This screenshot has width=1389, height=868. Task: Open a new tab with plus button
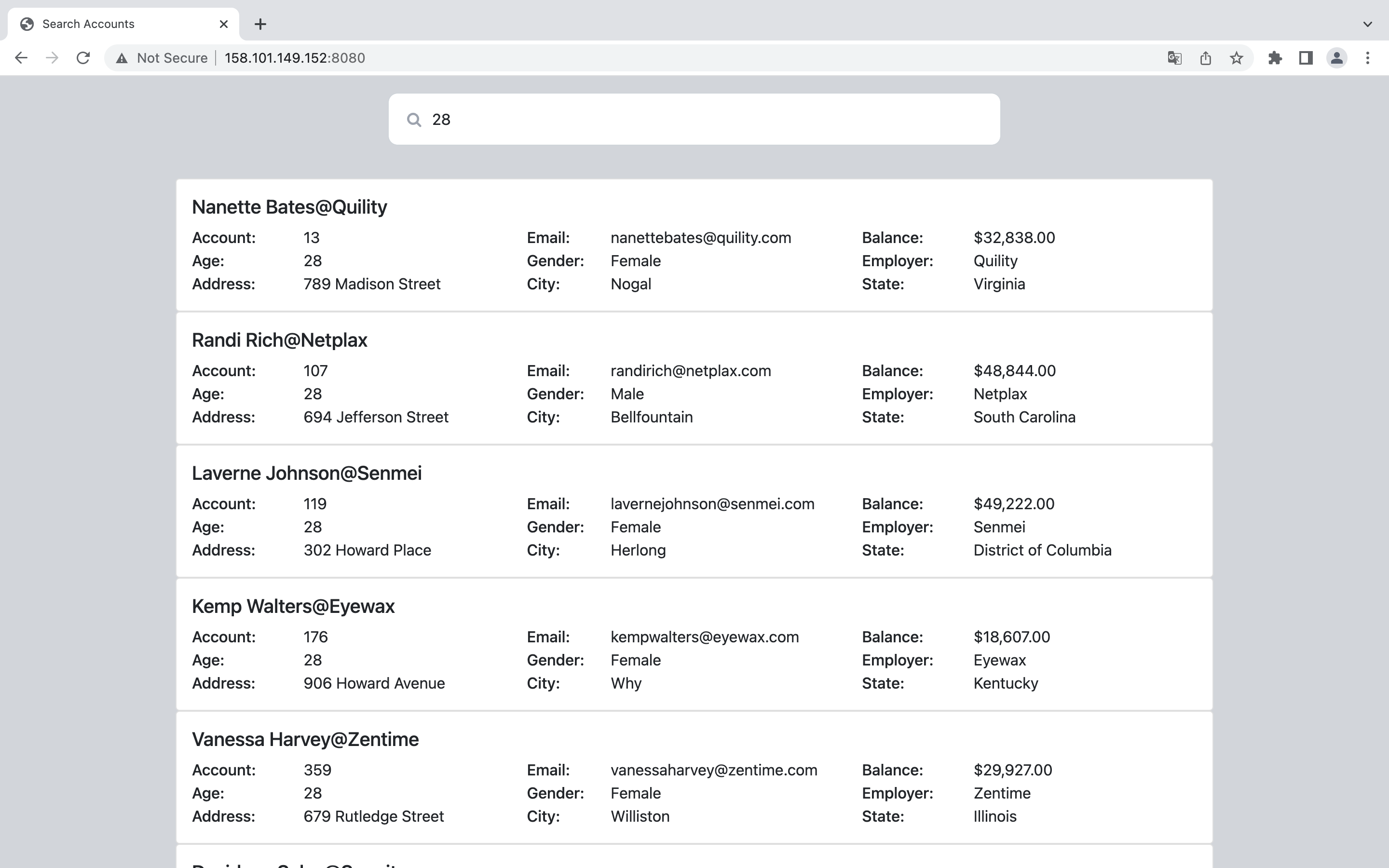point(260,24)
